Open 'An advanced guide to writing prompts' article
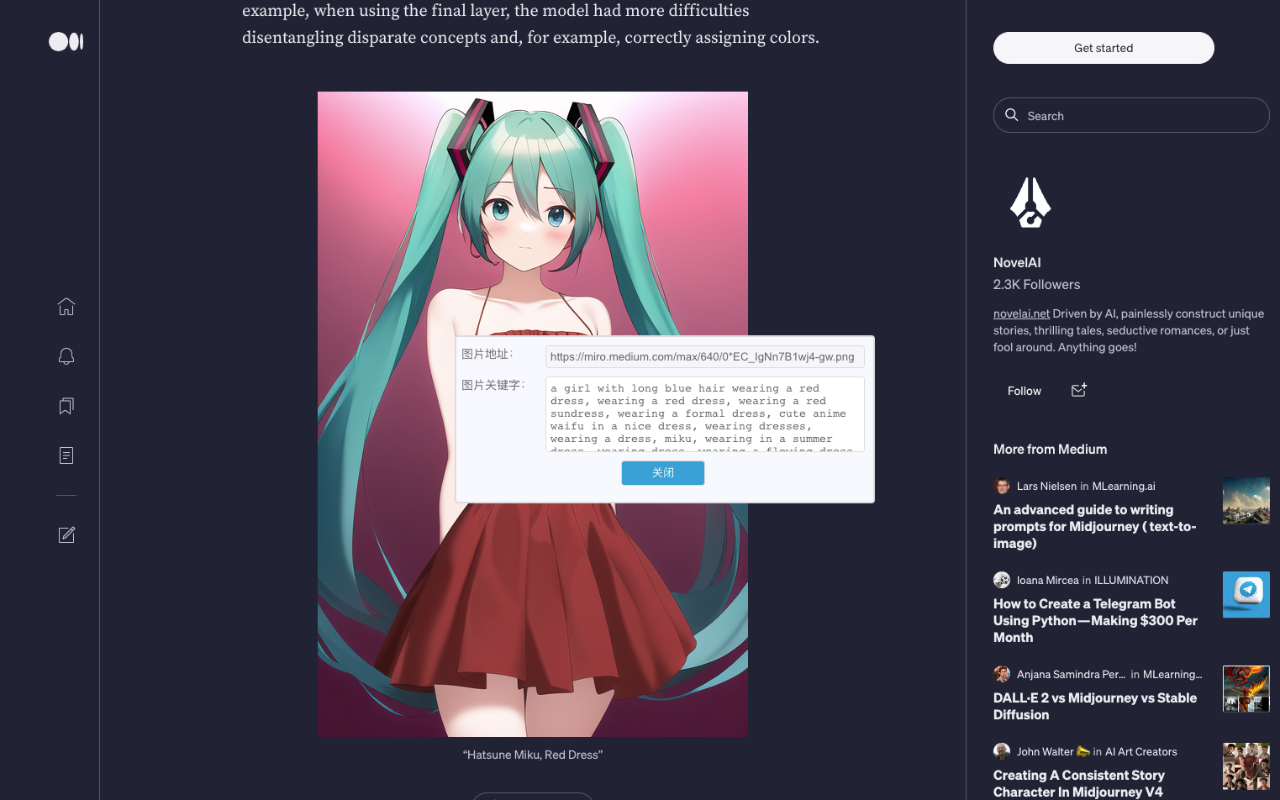 [1094, 526]
